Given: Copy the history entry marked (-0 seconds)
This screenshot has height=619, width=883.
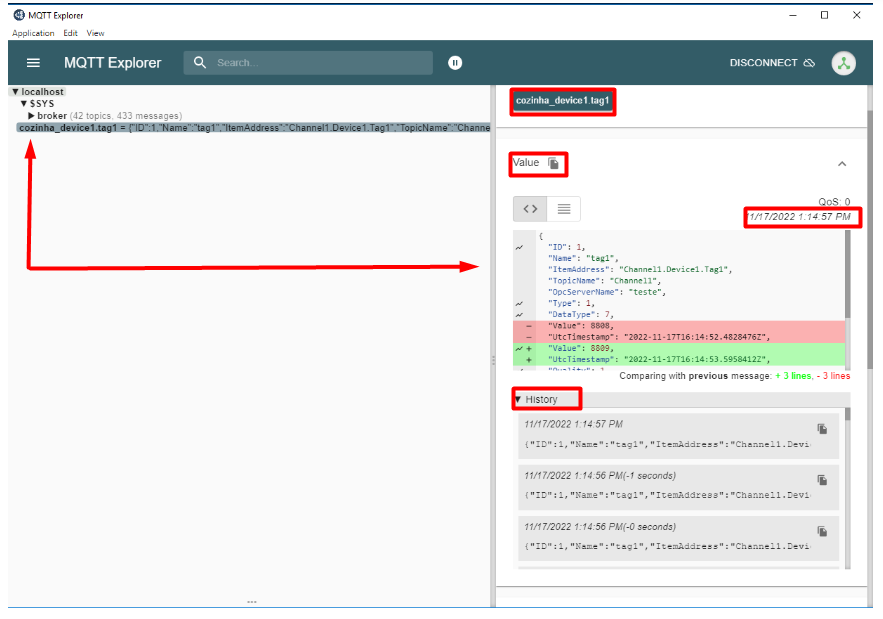Looking at the screenshot, I should [x=822, y=532].
